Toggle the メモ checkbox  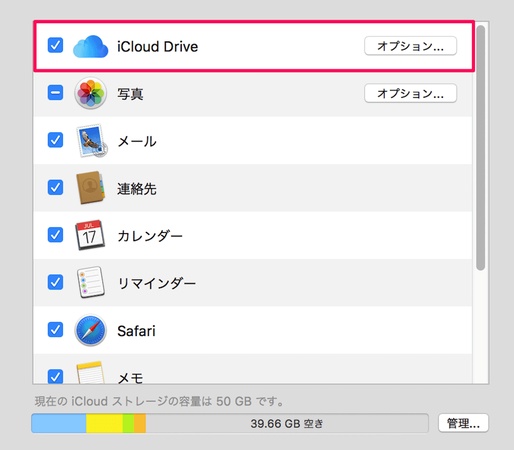(x=55, y=376)
